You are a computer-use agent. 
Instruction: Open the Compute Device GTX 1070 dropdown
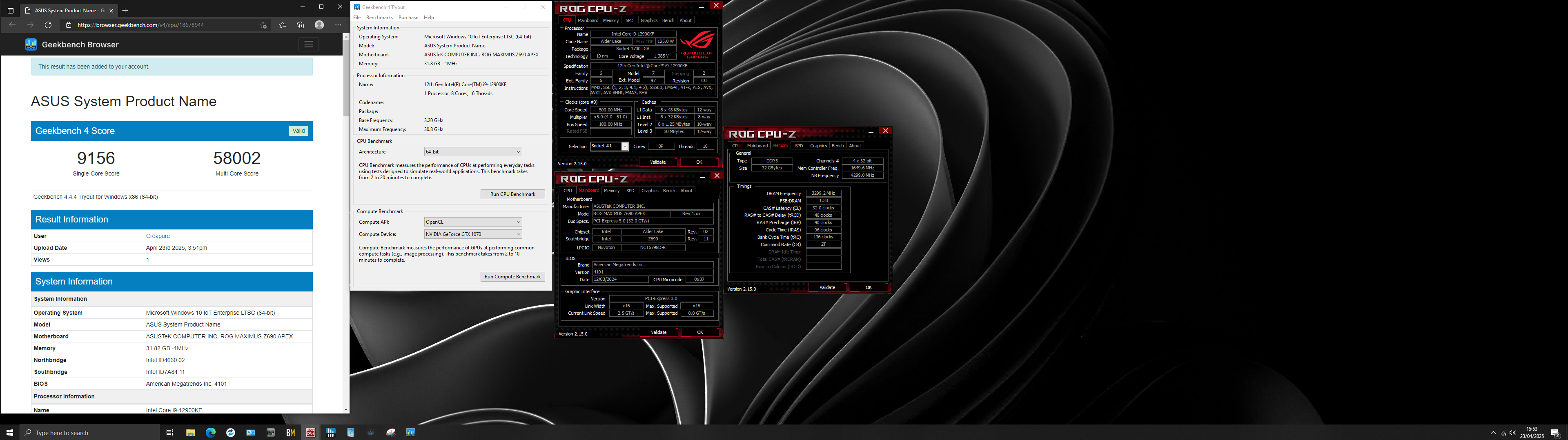473,234
